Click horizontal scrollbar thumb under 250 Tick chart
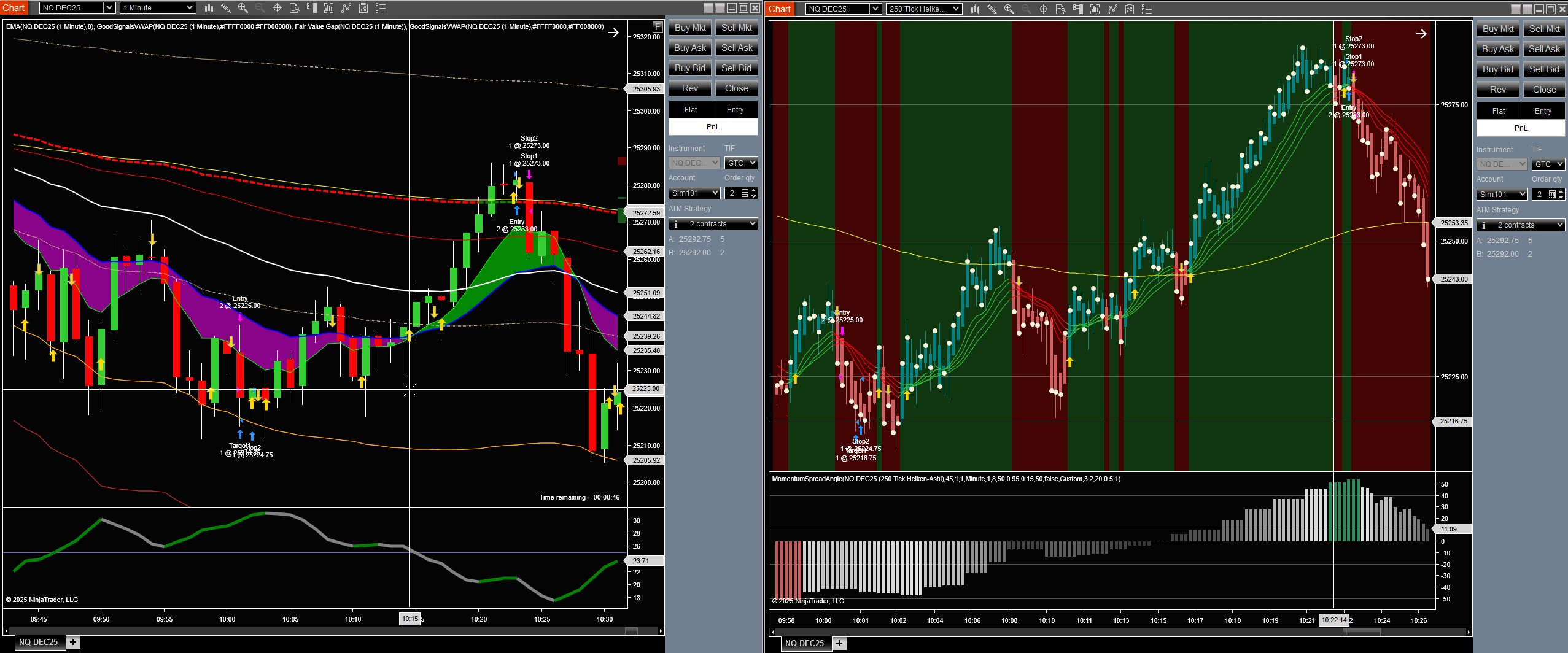This screenshot has height=653, width=1568. pos(1361,632)
